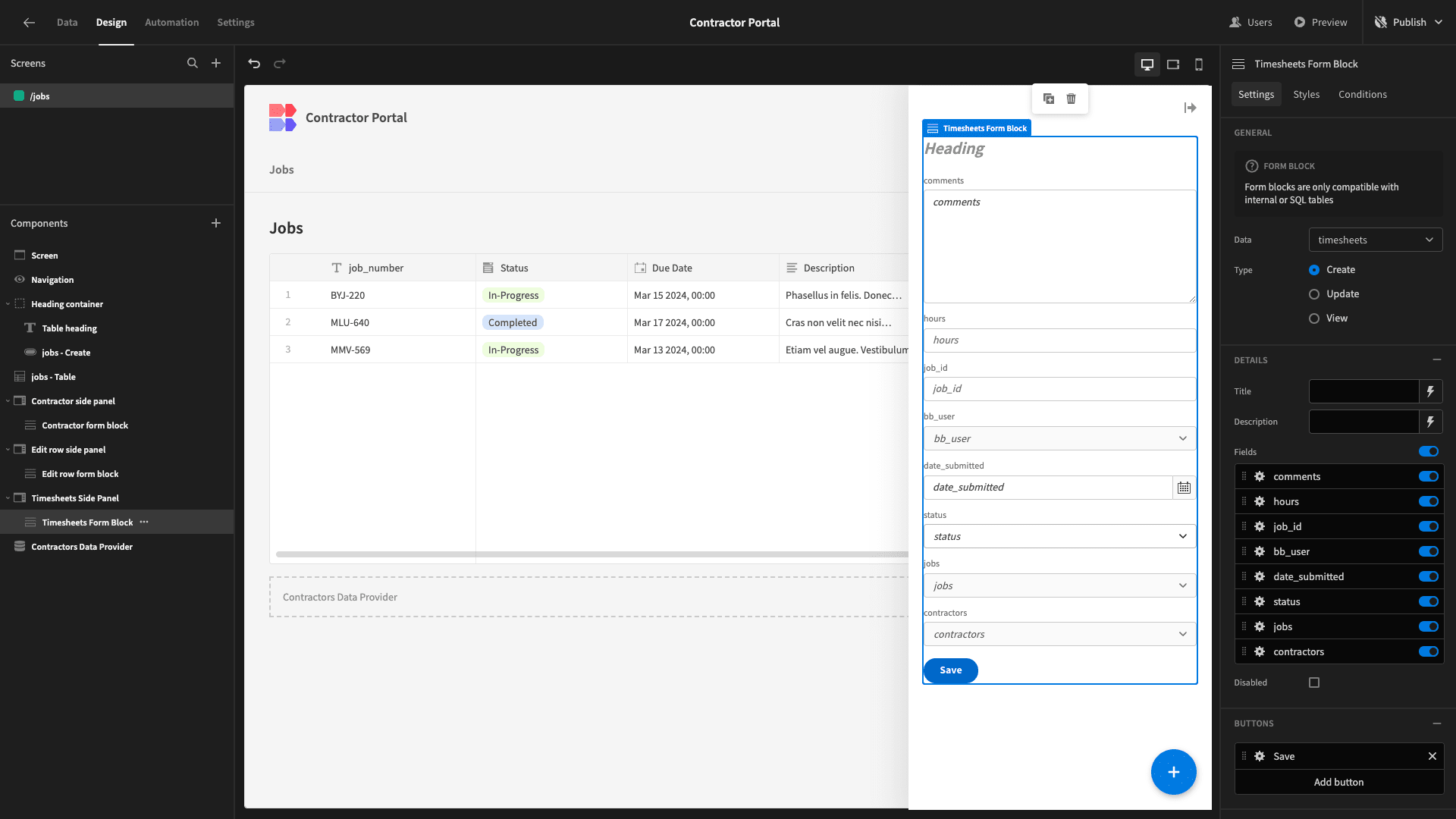Switch to tablet preview icon

pos(1173,64)
